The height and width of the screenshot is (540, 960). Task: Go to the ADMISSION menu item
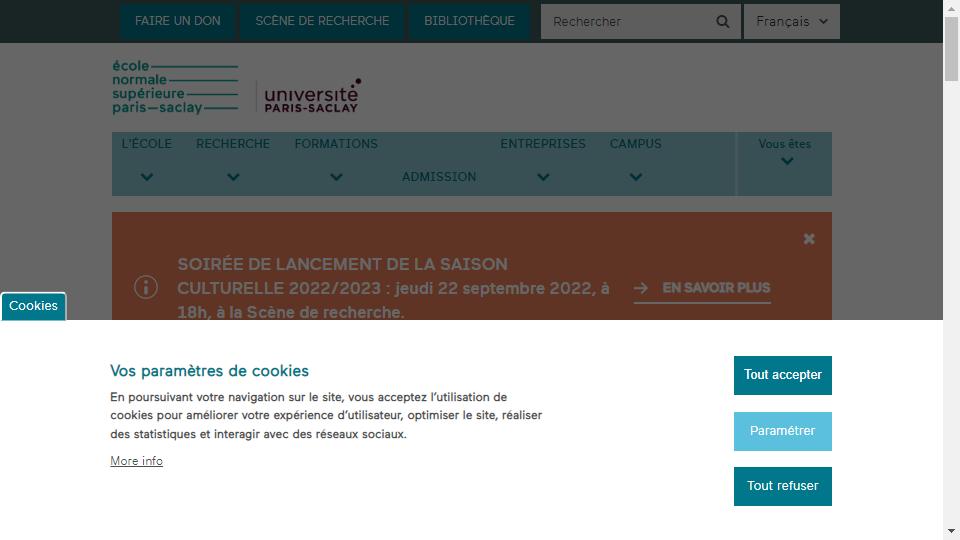(439, 177)
